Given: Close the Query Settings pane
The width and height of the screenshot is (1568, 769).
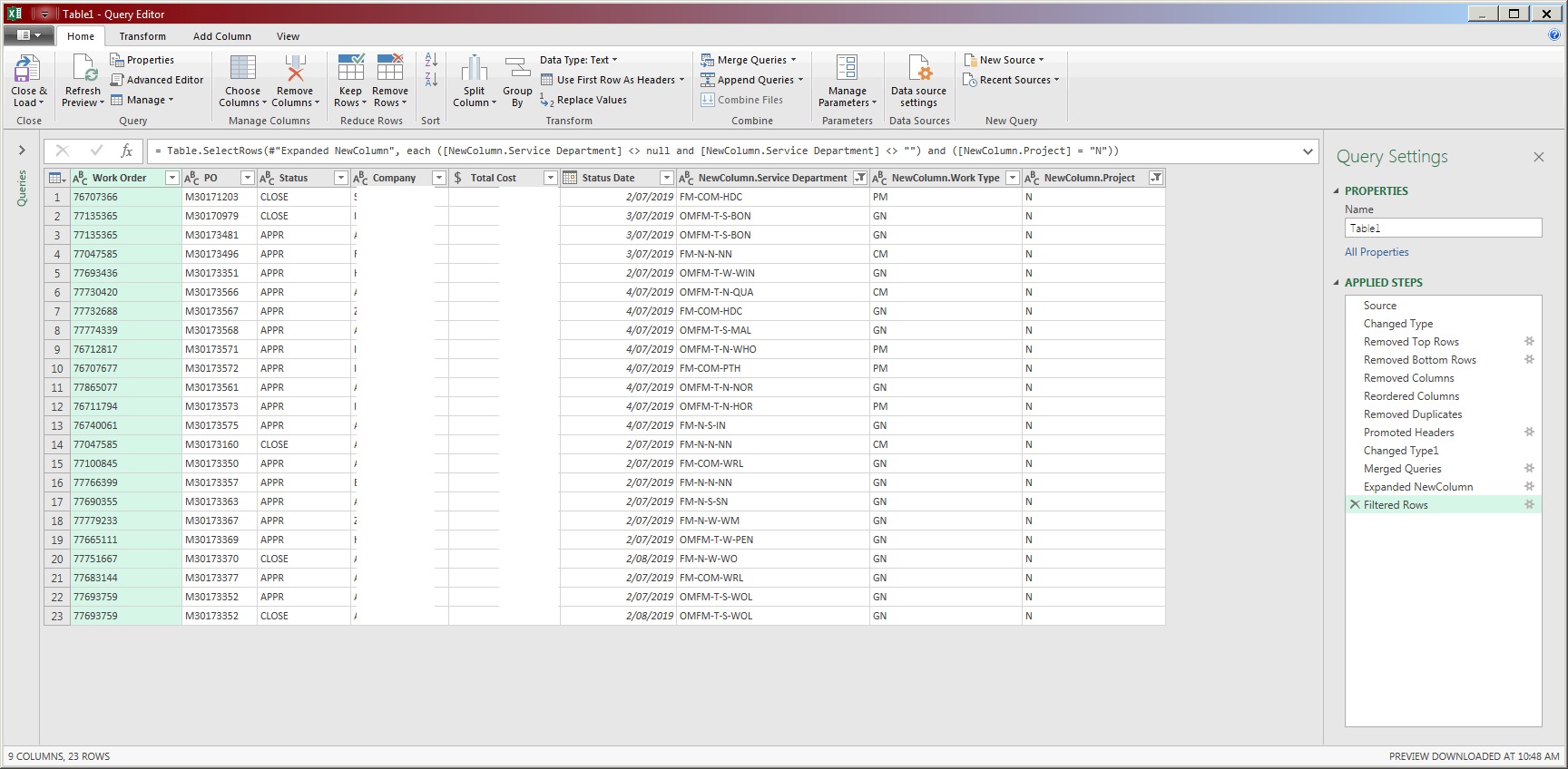Looking at the screenshot, I should click(1539, 157).
